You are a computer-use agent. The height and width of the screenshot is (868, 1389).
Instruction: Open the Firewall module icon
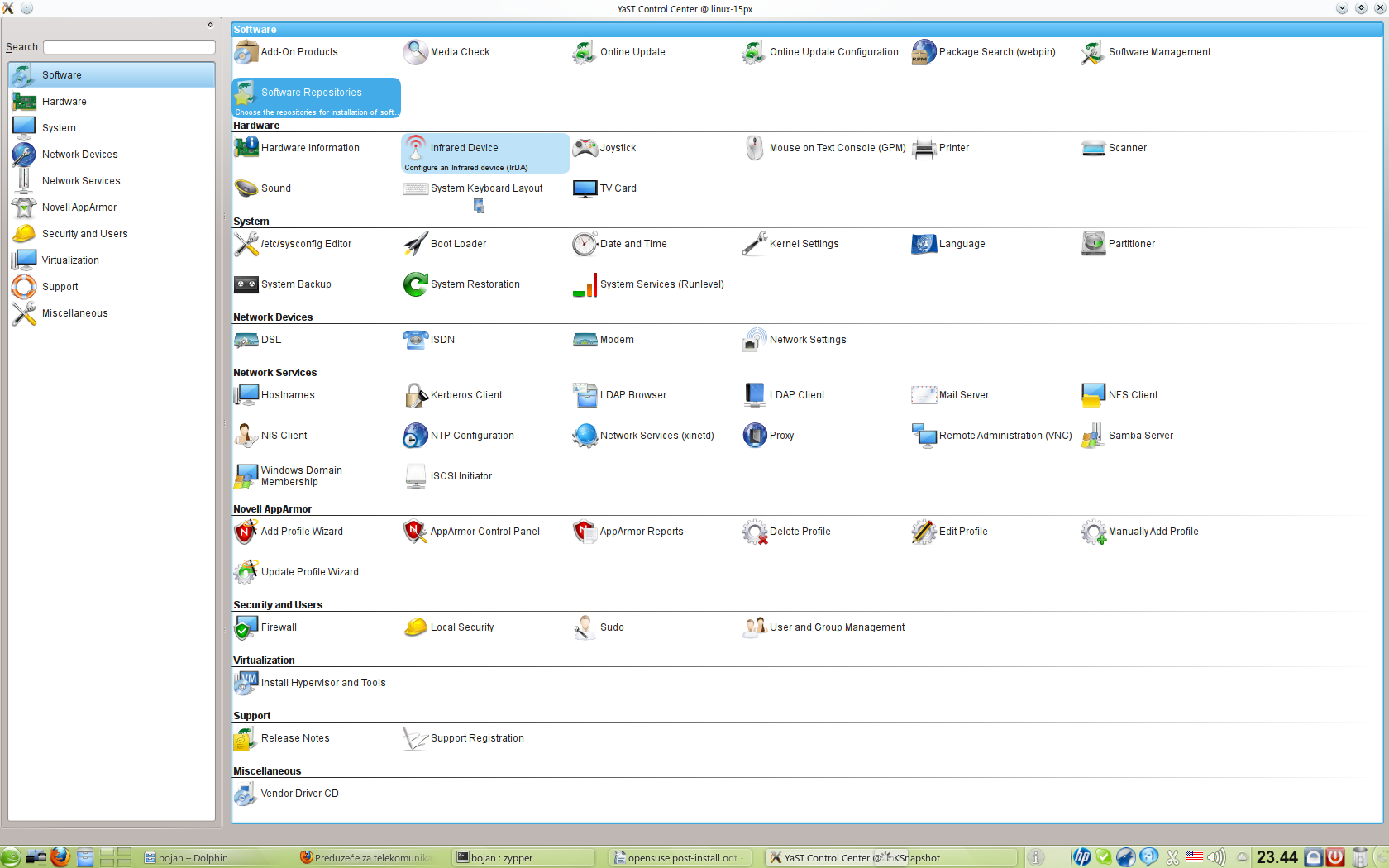click(246, 627)
